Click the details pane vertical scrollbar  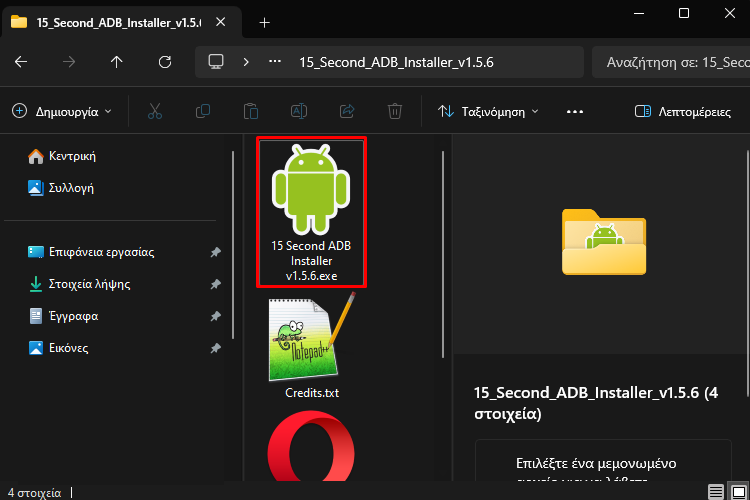[748, 273]
